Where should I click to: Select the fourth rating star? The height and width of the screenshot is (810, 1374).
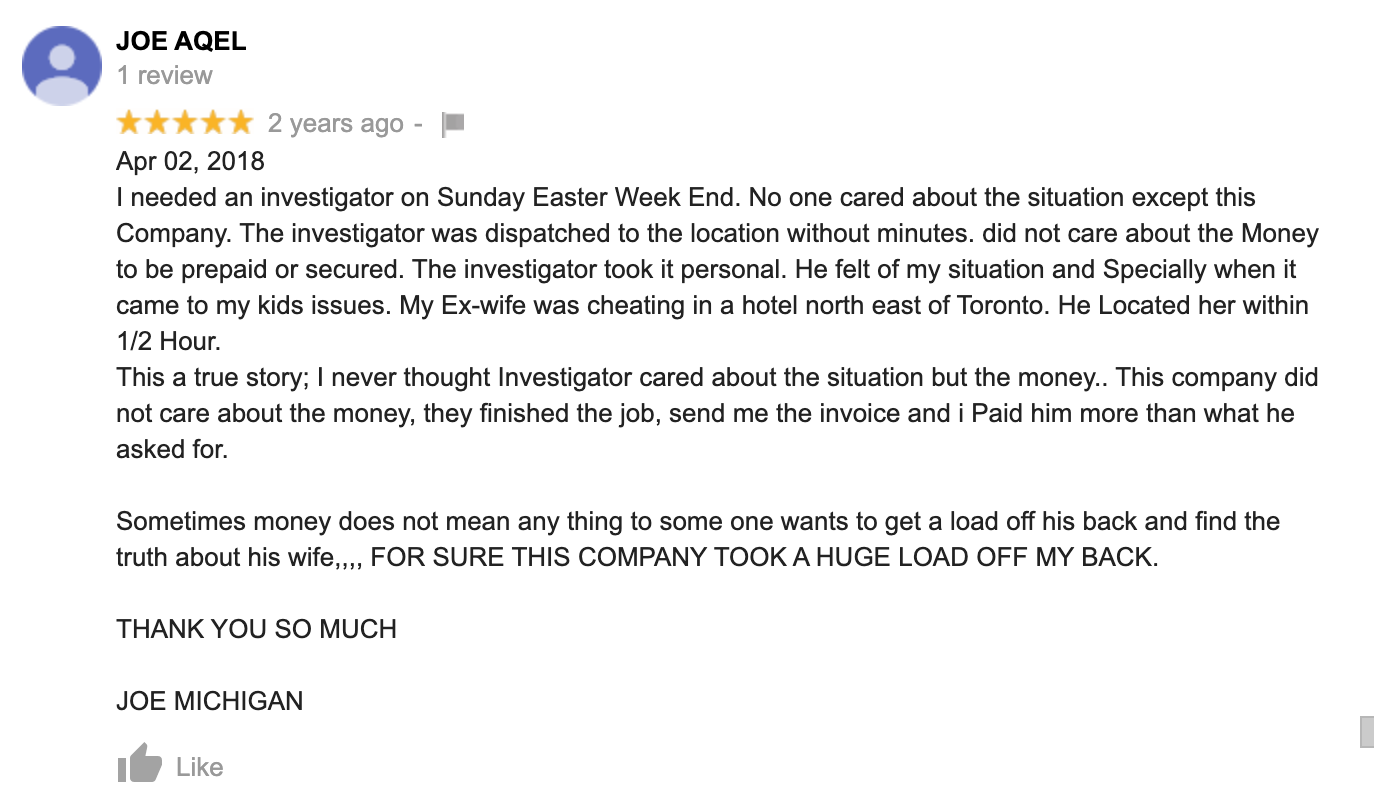click(x=212, y=121)
